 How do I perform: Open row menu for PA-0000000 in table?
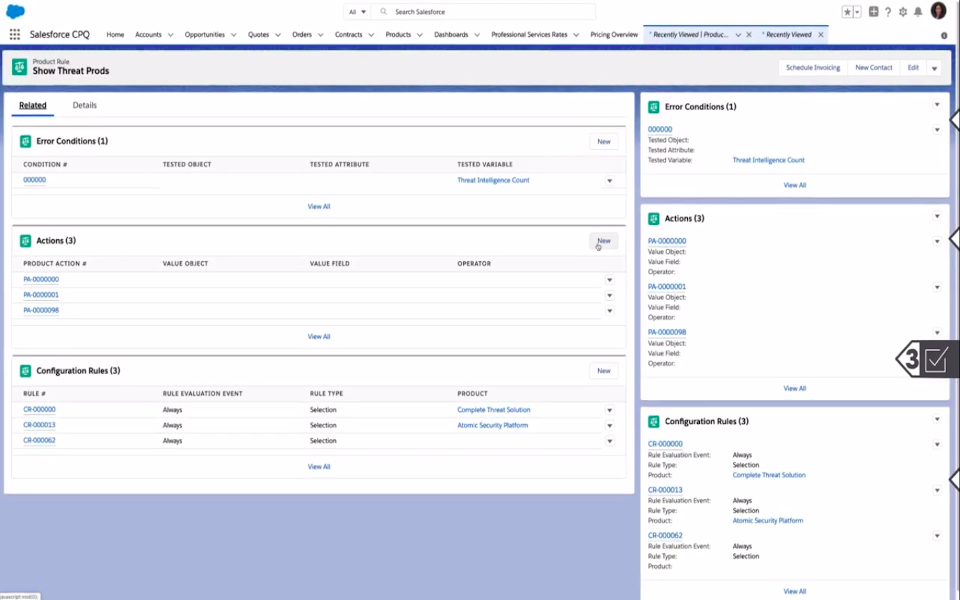(610, 280)
